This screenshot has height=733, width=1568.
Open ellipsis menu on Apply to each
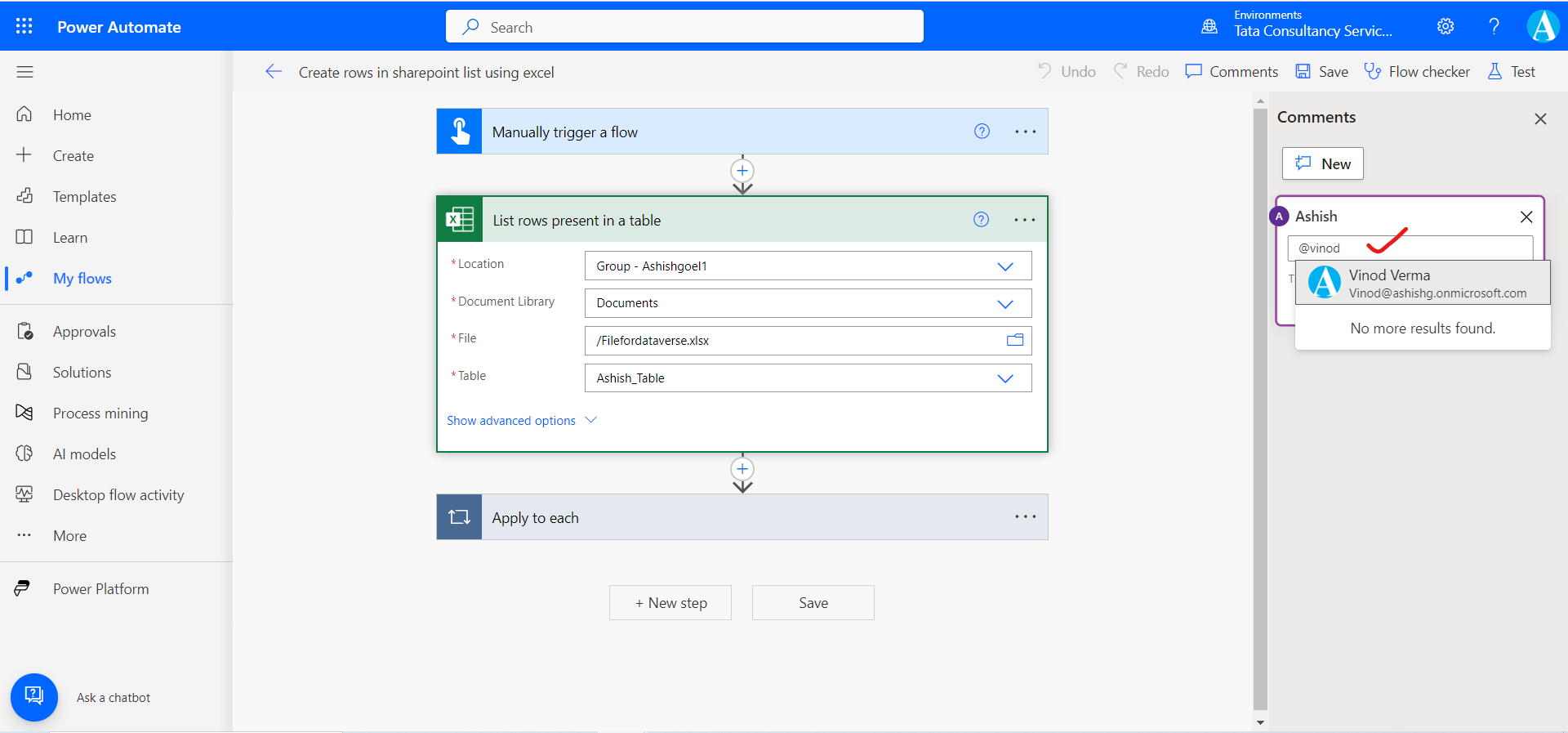[x=1025, y=516]
